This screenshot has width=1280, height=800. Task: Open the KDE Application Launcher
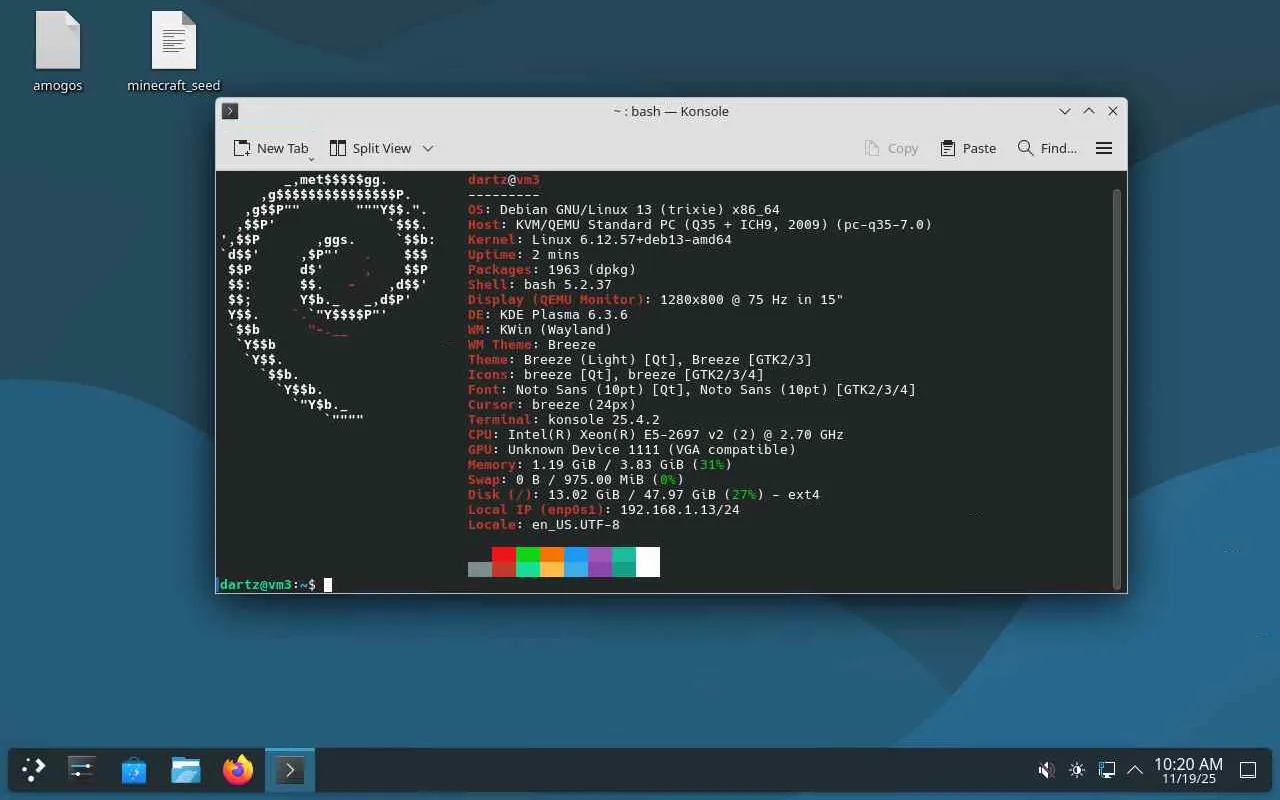coord(34,770)
